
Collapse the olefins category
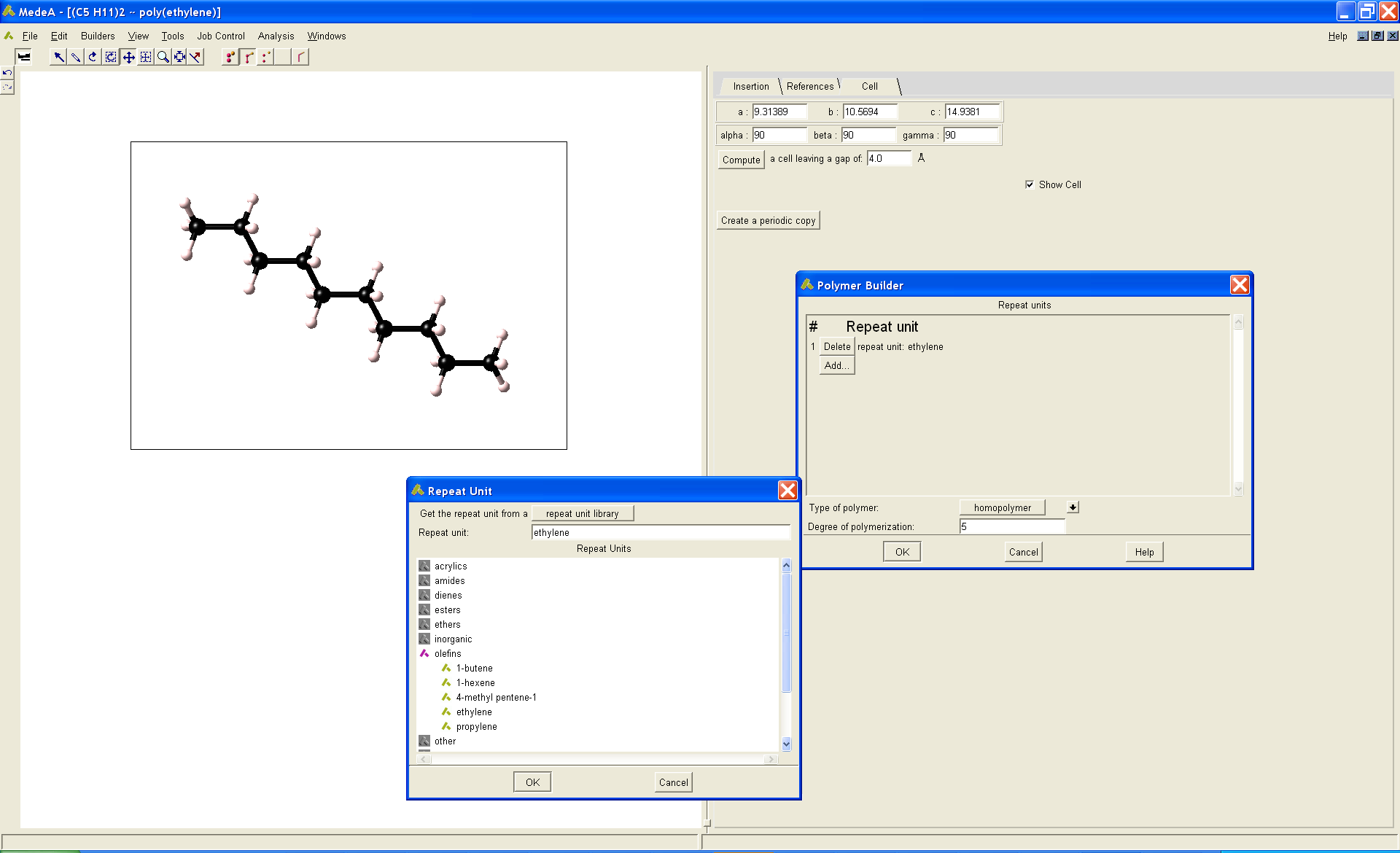(x=424, y=654)
